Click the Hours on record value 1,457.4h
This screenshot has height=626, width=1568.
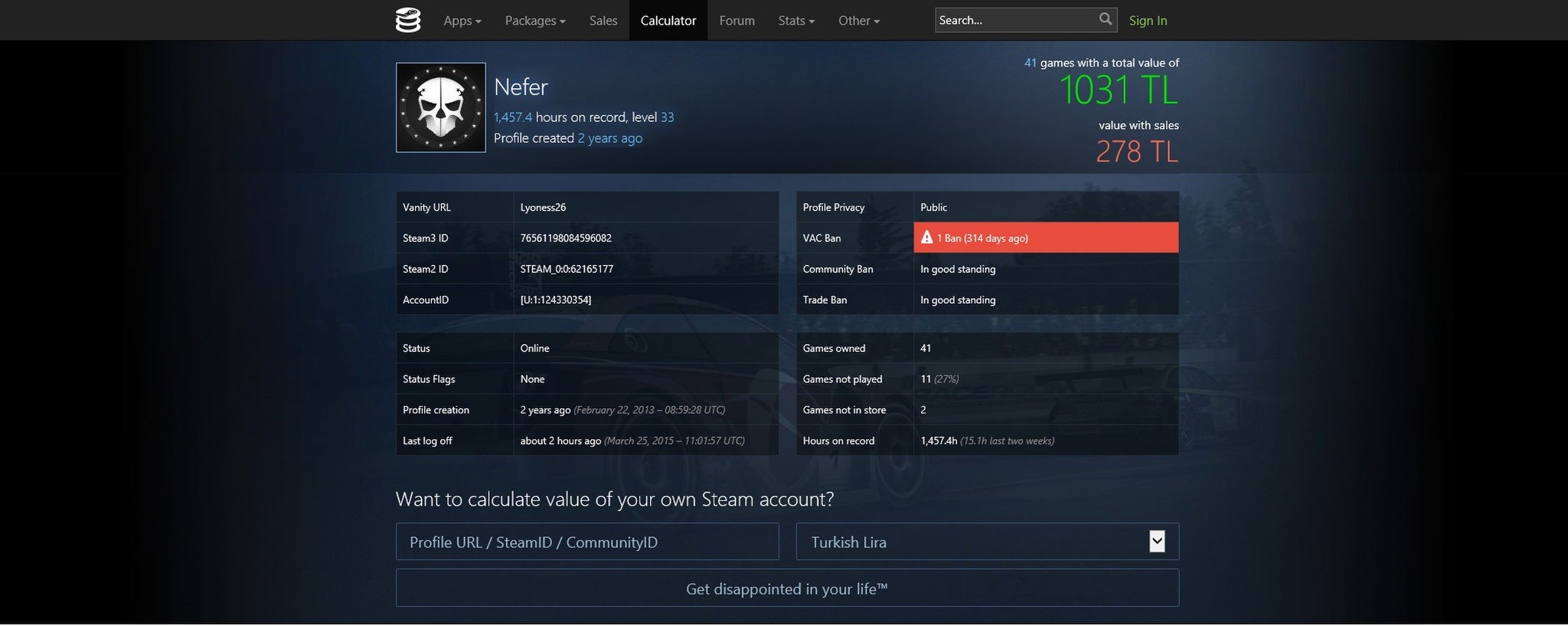[939, 441]
